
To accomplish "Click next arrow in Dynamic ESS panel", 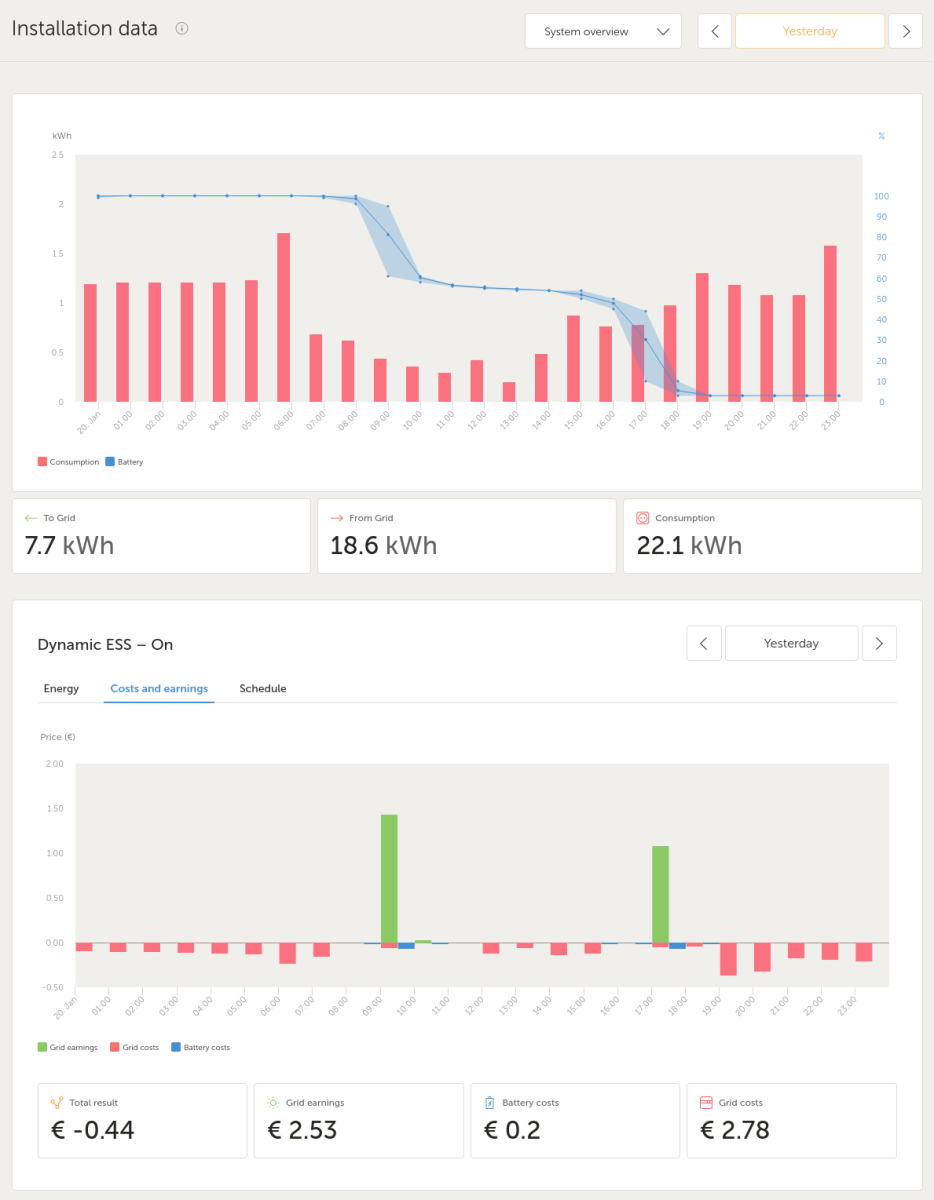I will coord(879,643).
